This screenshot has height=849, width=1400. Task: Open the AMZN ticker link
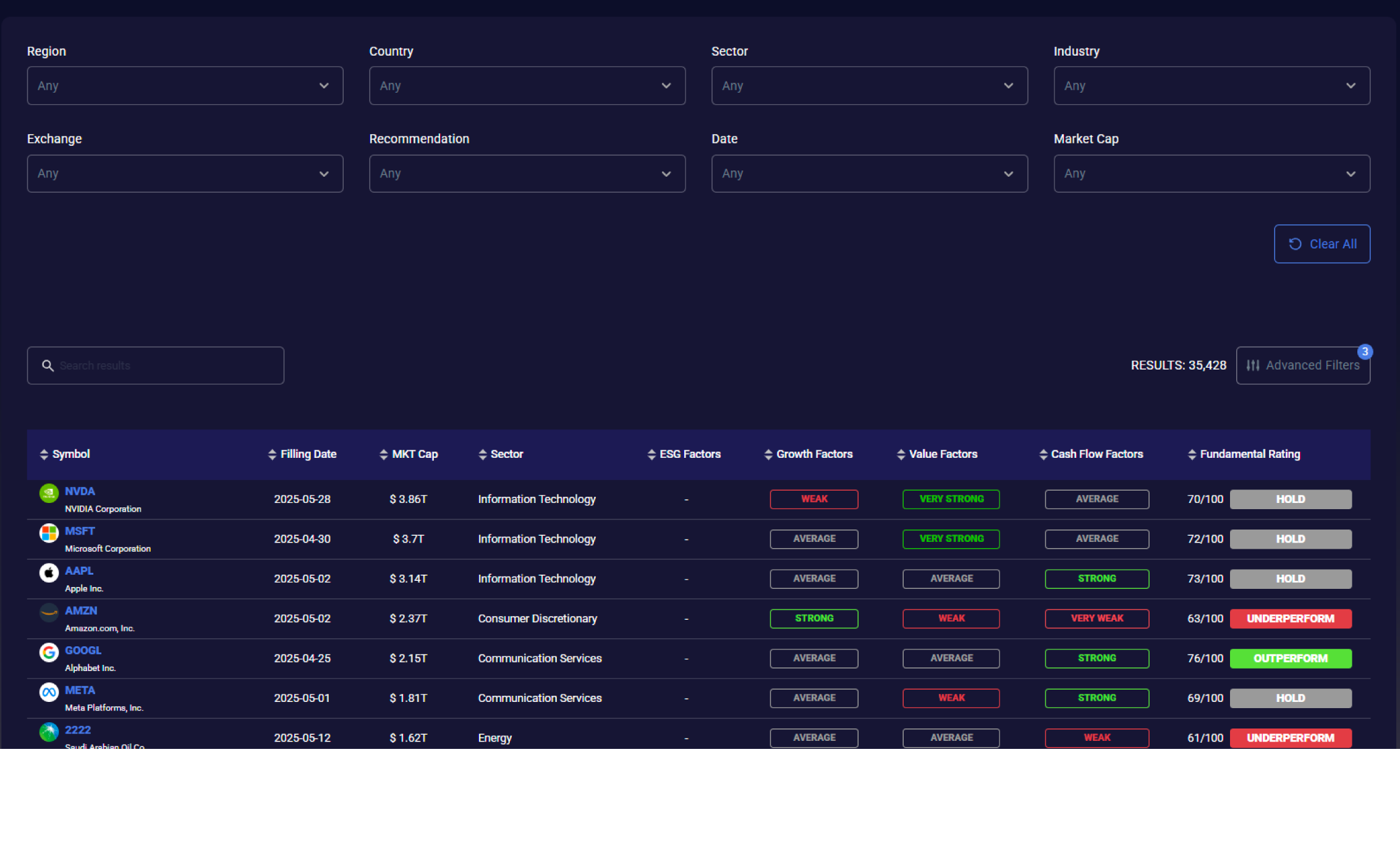81,610
